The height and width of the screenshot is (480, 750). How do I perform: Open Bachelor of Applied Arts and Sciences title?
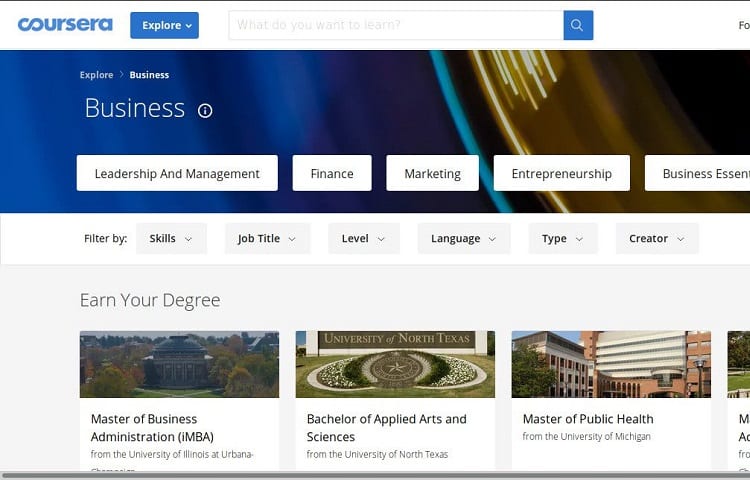point(386,428)
